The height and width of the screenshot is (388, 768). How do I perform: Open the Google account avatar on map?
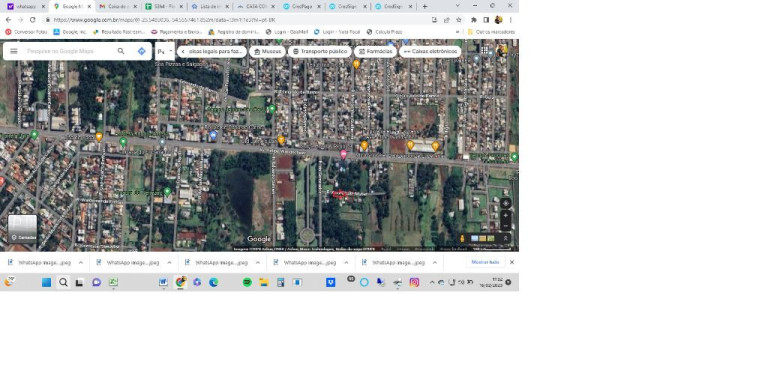tap(502, 50)
